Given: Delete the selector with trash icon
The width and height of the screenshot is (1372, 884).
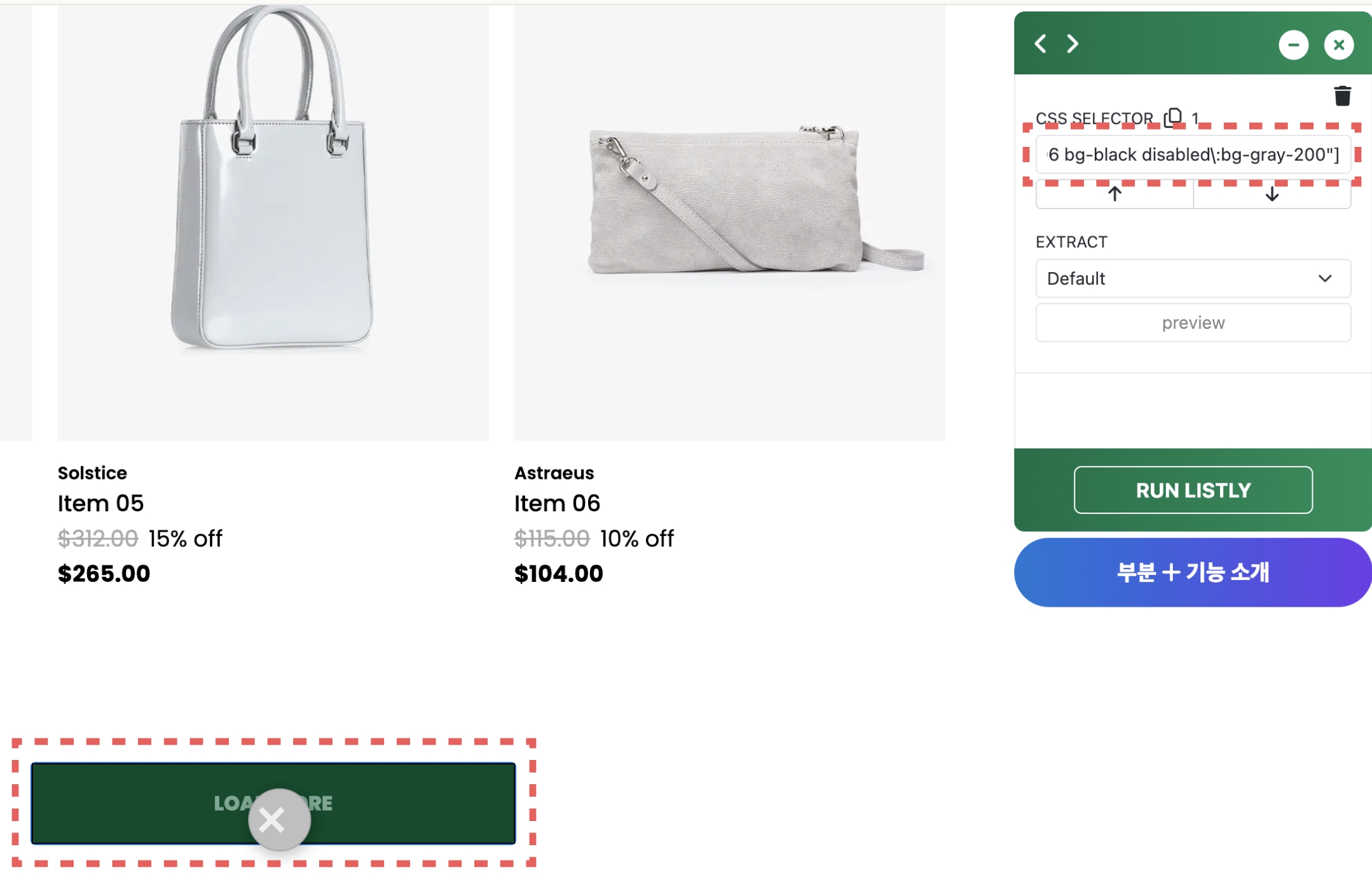Looking at the screenshot, I should point(1342,96).
